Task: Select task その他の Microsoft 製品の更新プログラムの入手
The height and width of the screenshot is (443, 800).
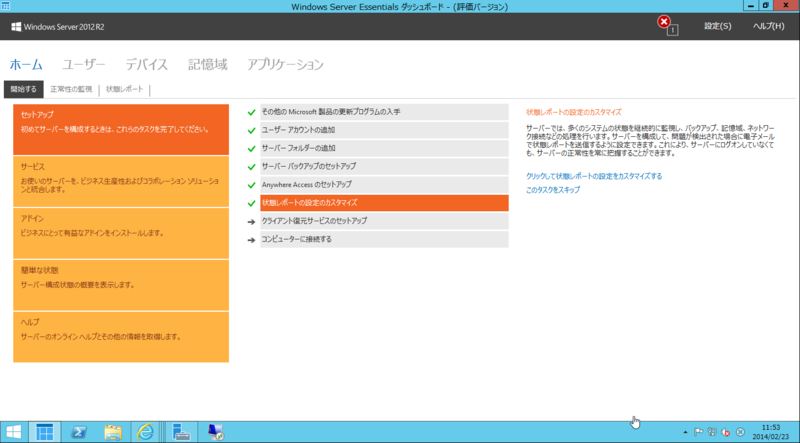Action: pyautogui.click(x=384, y=112)
